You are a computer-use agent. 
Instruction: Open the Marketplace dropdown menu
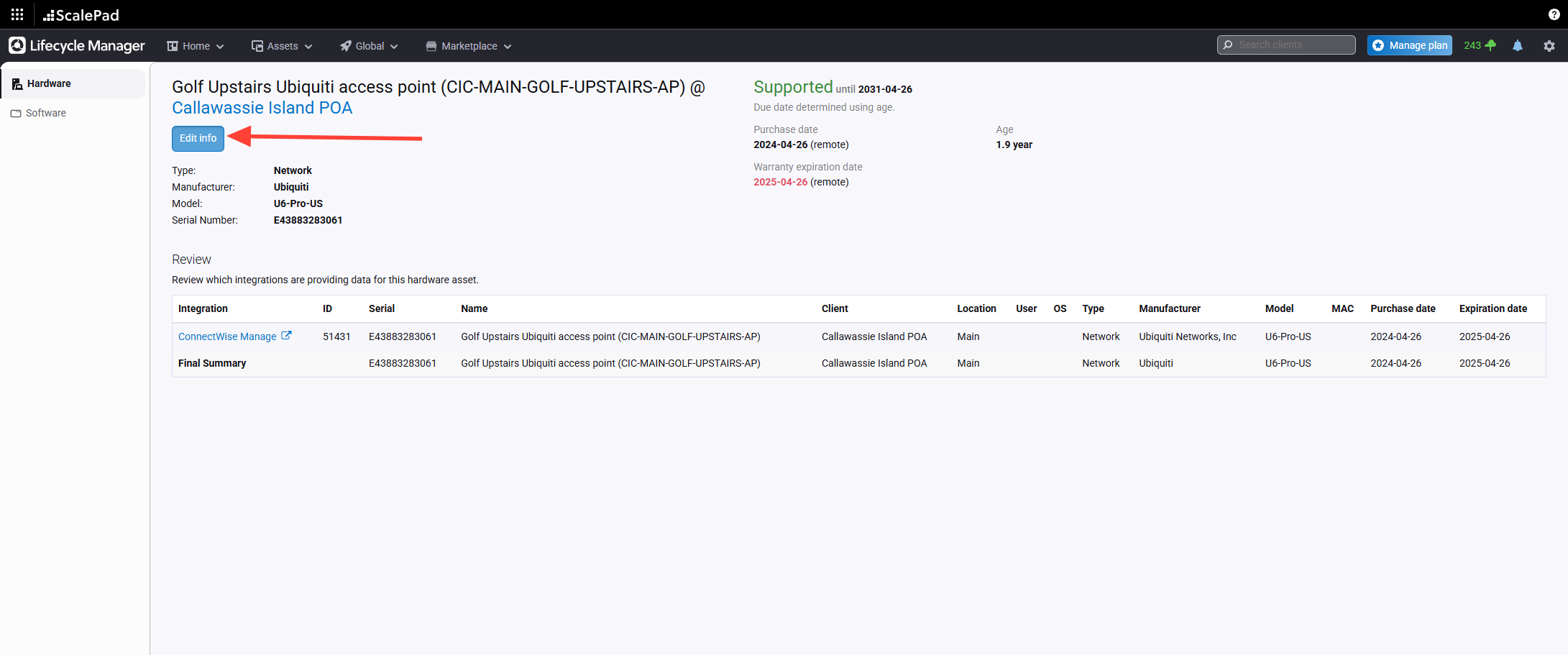(x=469, y=46)
